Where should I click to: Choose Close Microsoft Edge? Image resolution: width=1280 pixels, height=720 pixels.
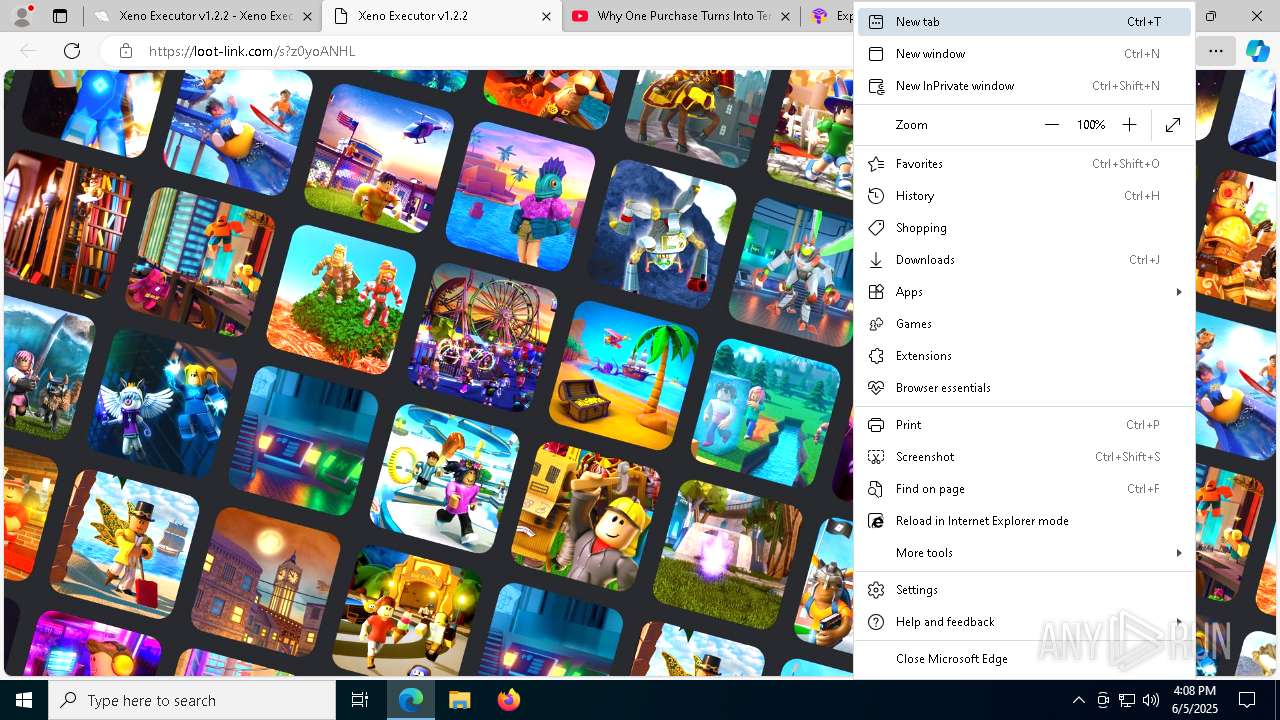(1025, 659)
